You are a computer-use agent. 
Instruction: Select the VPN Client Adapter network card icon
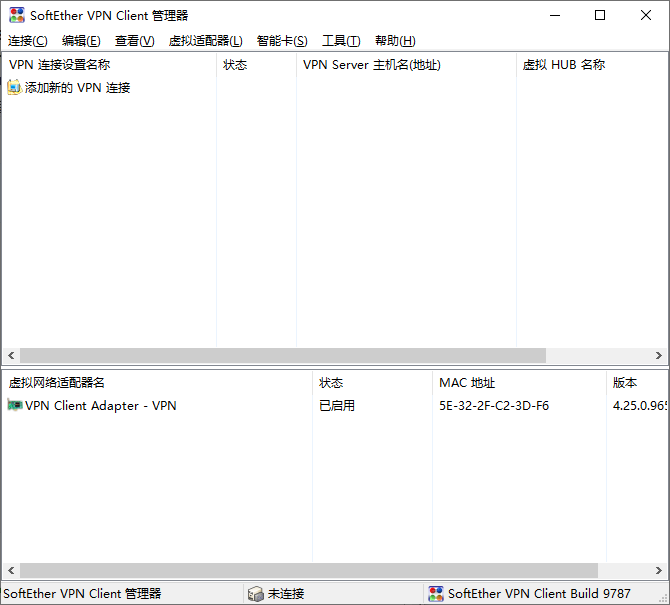(15, 406)
